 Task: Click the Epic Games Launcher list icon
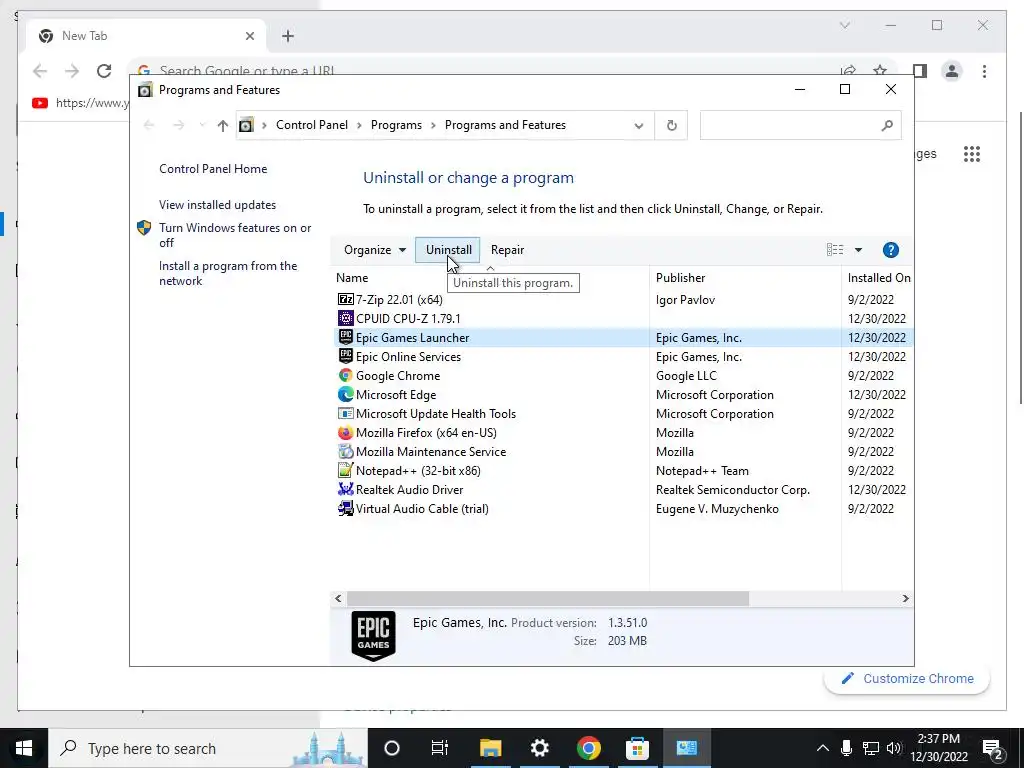[x=345, y=337]
